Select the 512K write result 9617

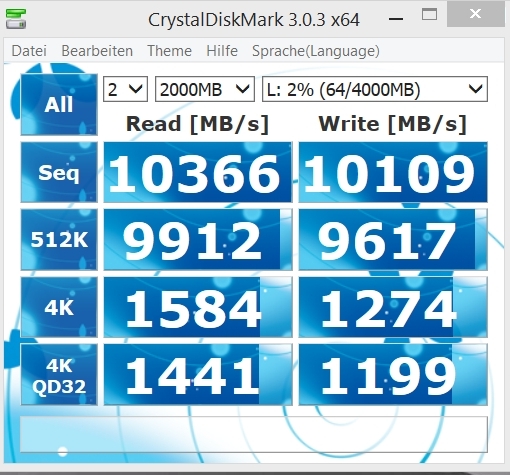click(393, 239)
